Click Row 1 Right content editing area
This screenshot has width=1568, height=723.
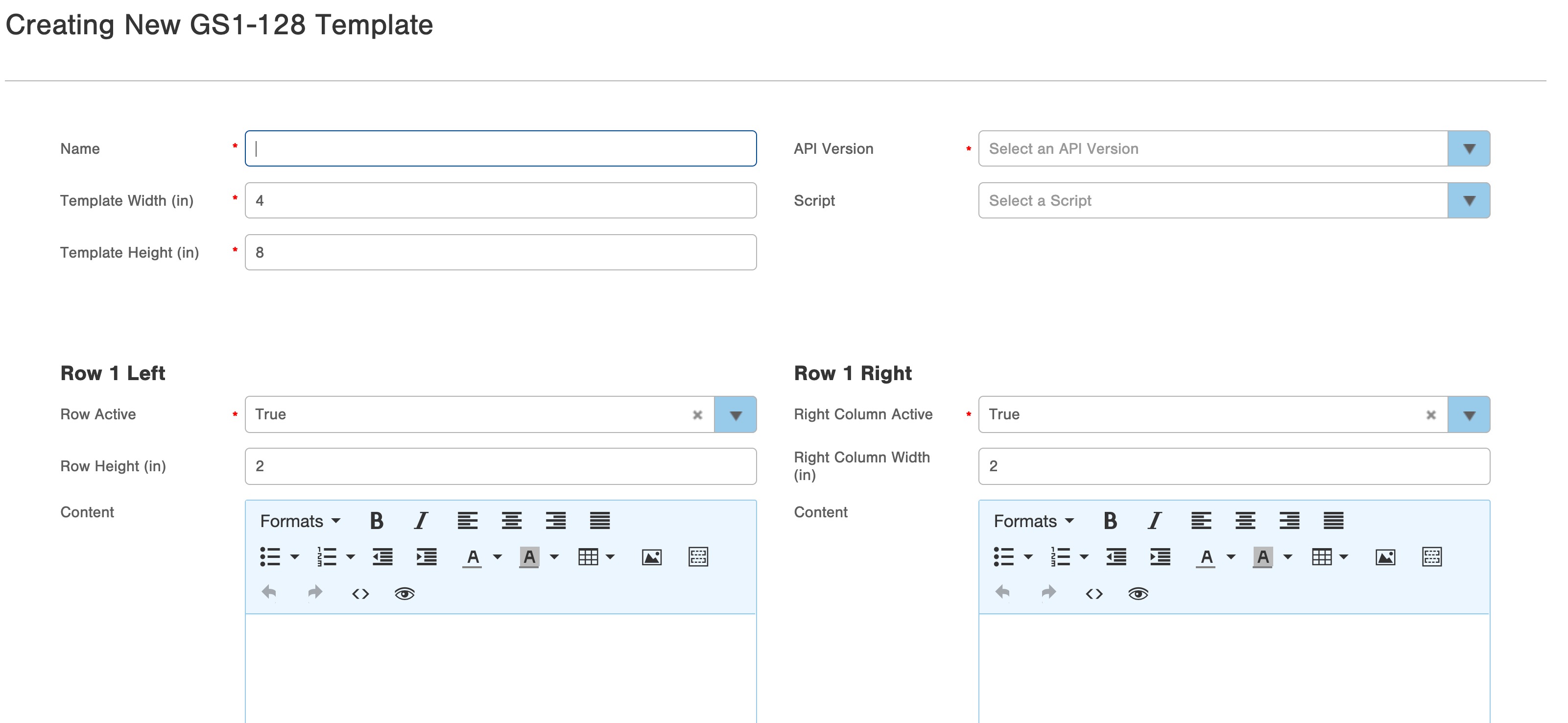1234,669
